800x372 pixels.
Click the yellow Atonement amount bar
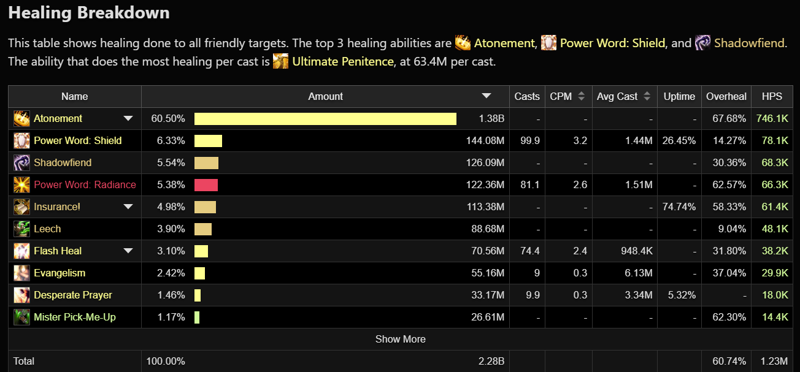click(325, 119)
